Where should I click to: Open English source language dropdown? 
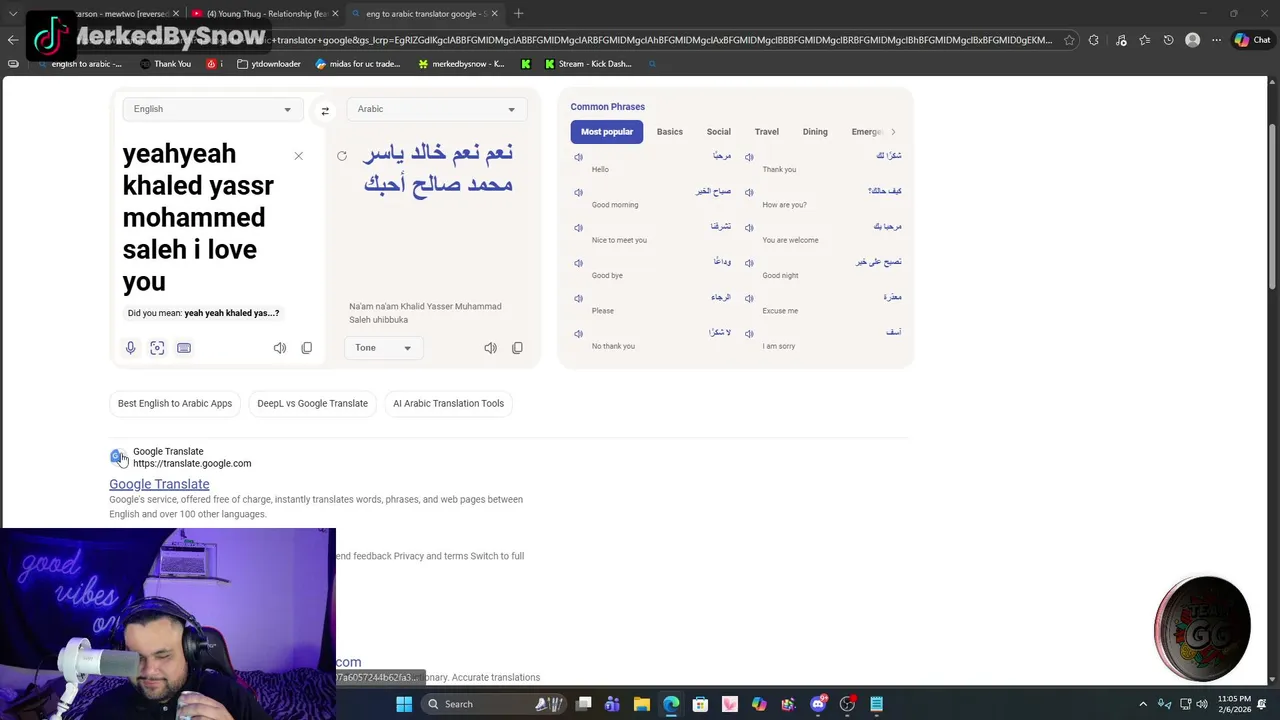pyautogui.click(x=212, y=109)
